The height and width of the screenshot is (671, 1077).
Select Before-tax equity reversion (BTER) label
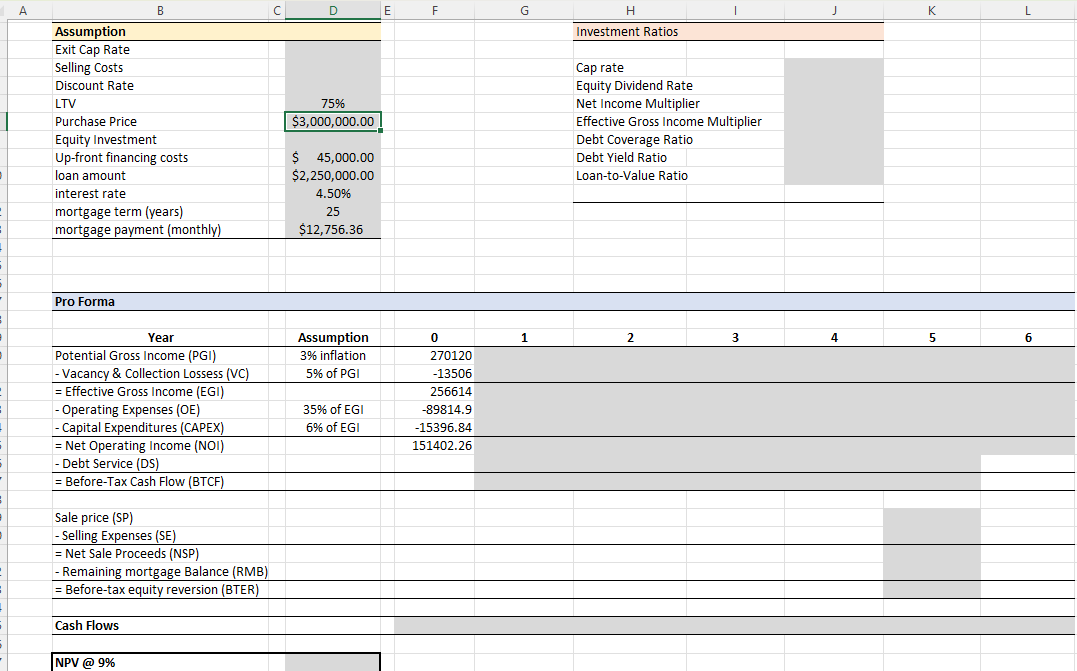[157, 589]
